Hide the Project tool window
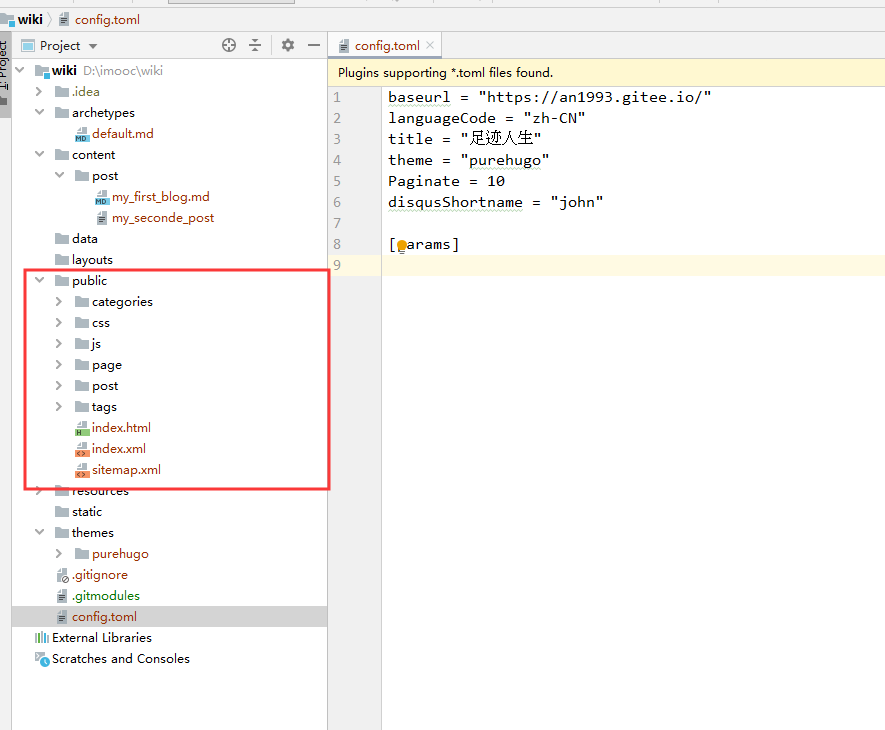The height and width of the screenshot is (730, 885). click(x=314, y=45)
